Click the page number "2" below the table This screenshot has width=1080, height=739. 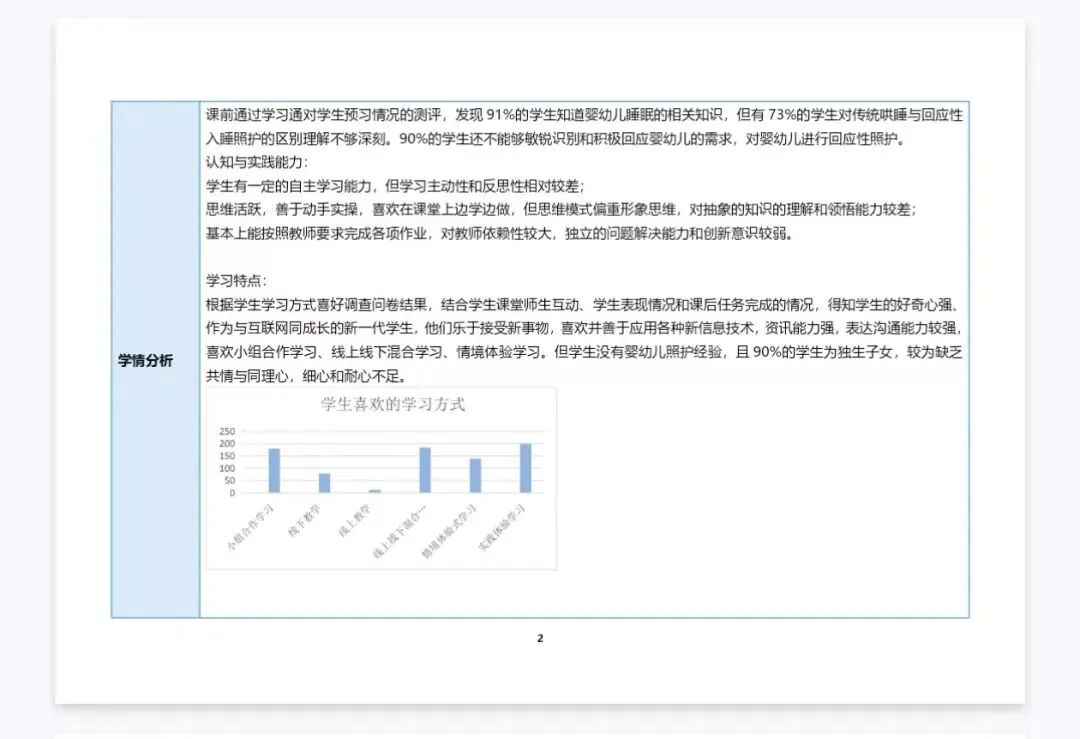point(540,638)
